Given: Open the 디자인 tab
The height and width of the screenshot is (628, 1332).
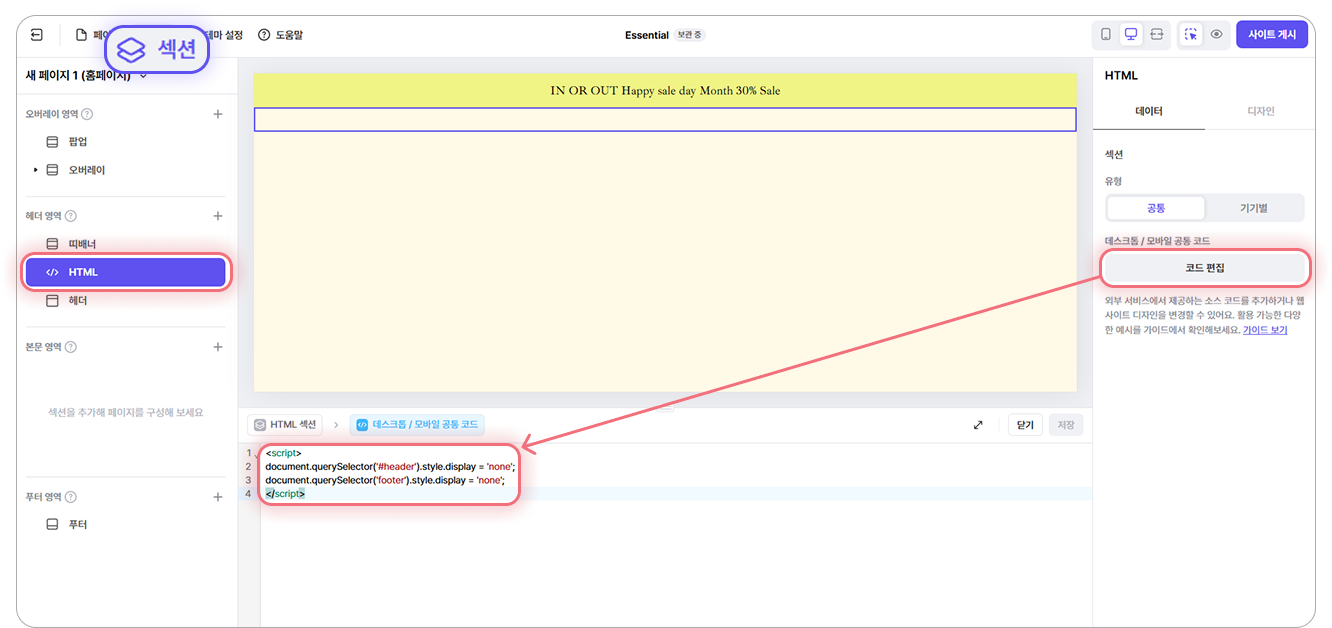Looking at the screenshot, I should coord(1261,112).
